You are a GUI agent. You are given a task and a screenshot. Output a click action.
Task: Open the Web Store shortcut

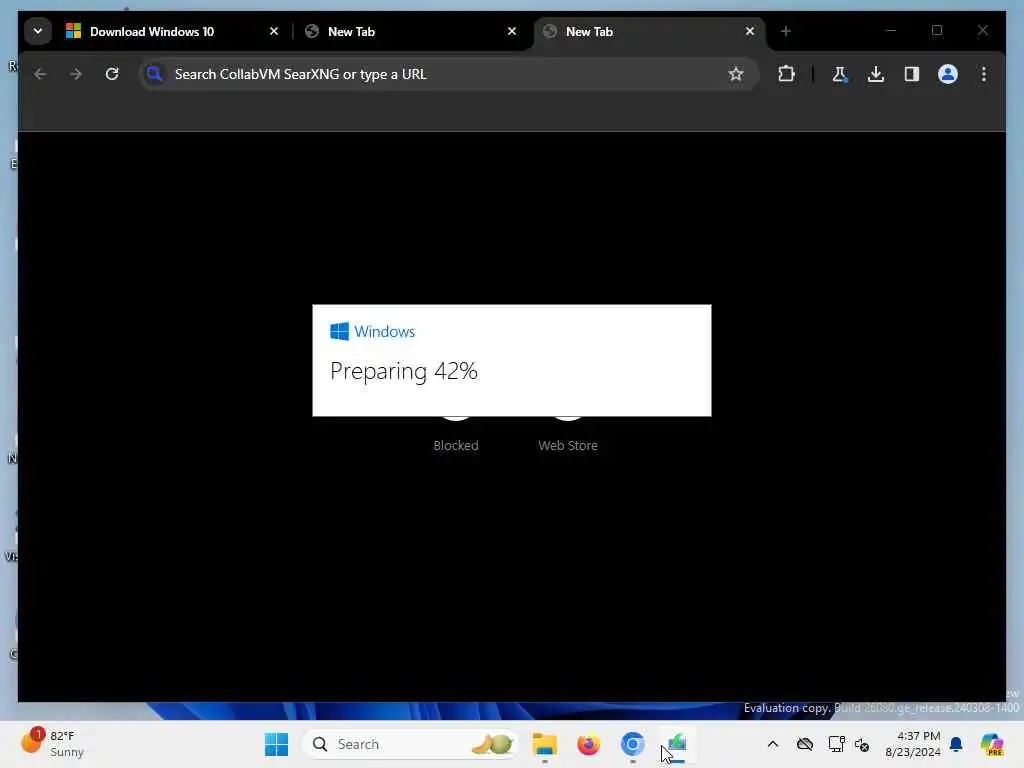click(568, 436)
